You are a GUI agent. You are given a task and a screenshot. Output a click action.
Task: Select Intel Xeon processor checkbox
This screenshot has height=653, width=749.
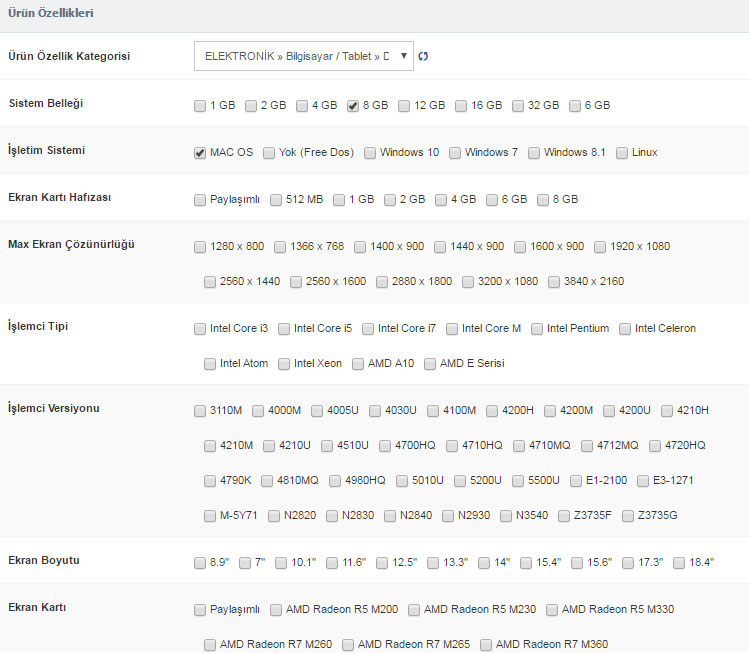pyautogui.click(x=284, y=364)
